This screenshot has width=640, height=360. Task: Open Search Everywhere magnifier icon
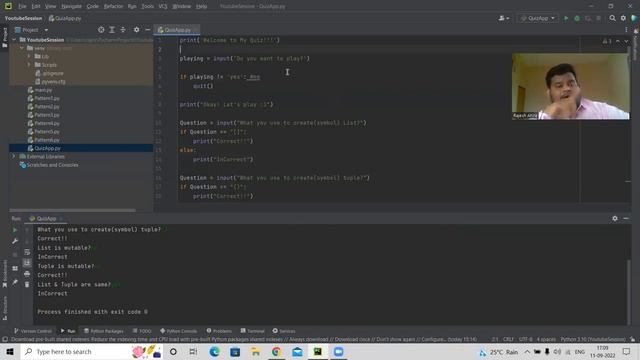pyautogui.click(x=612, y=18)
